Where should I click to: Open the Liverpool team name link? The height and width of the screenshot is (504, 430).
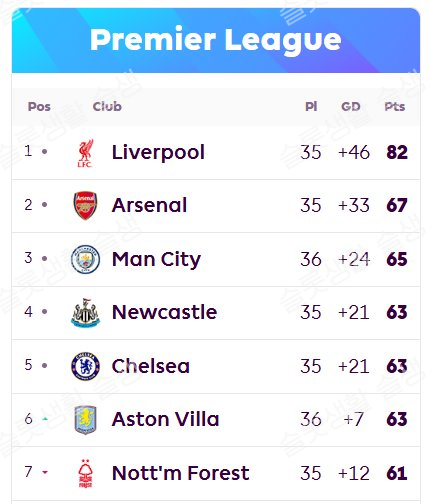pyautogui.click(x=158, y=153)
